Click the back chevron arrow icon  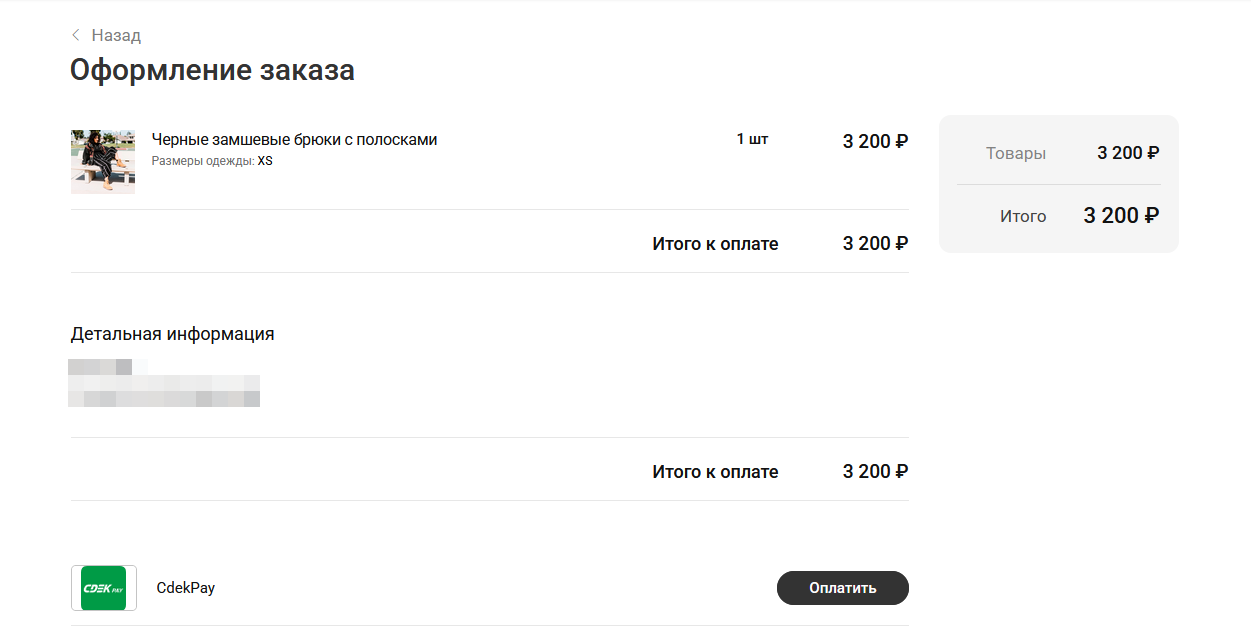coord(75,35)
